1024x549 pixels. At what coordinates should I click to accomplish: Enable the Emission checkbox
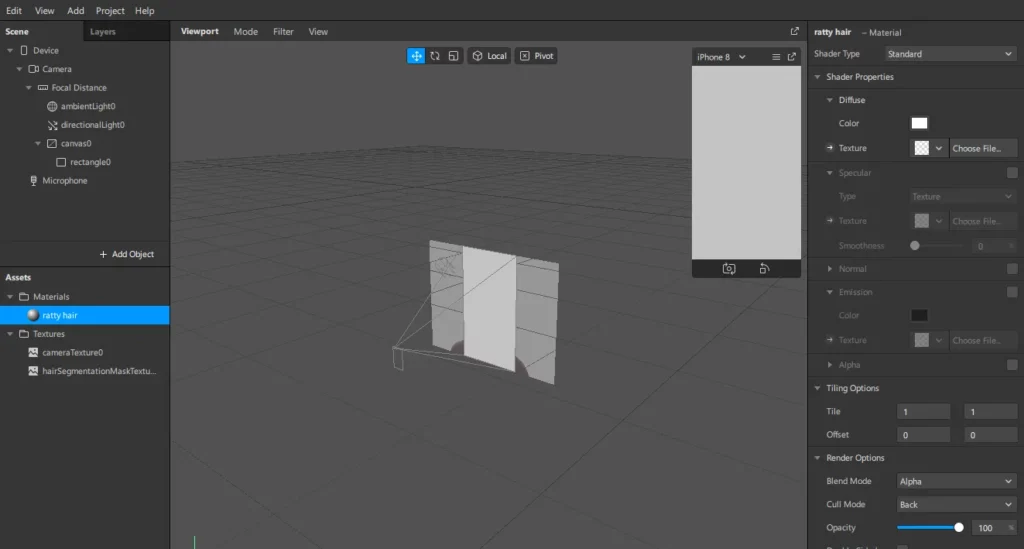coord(1012,292)
